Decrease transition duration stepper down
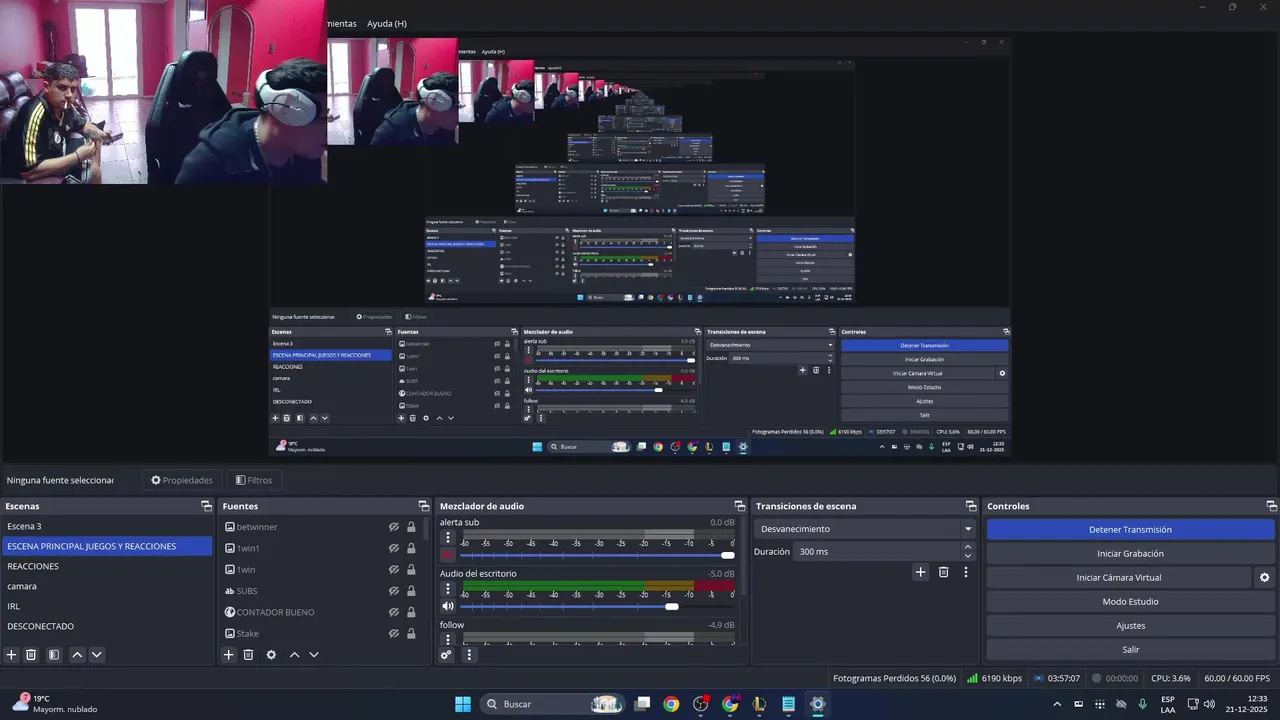The image size is (1280, 720). tap(967, 556)
